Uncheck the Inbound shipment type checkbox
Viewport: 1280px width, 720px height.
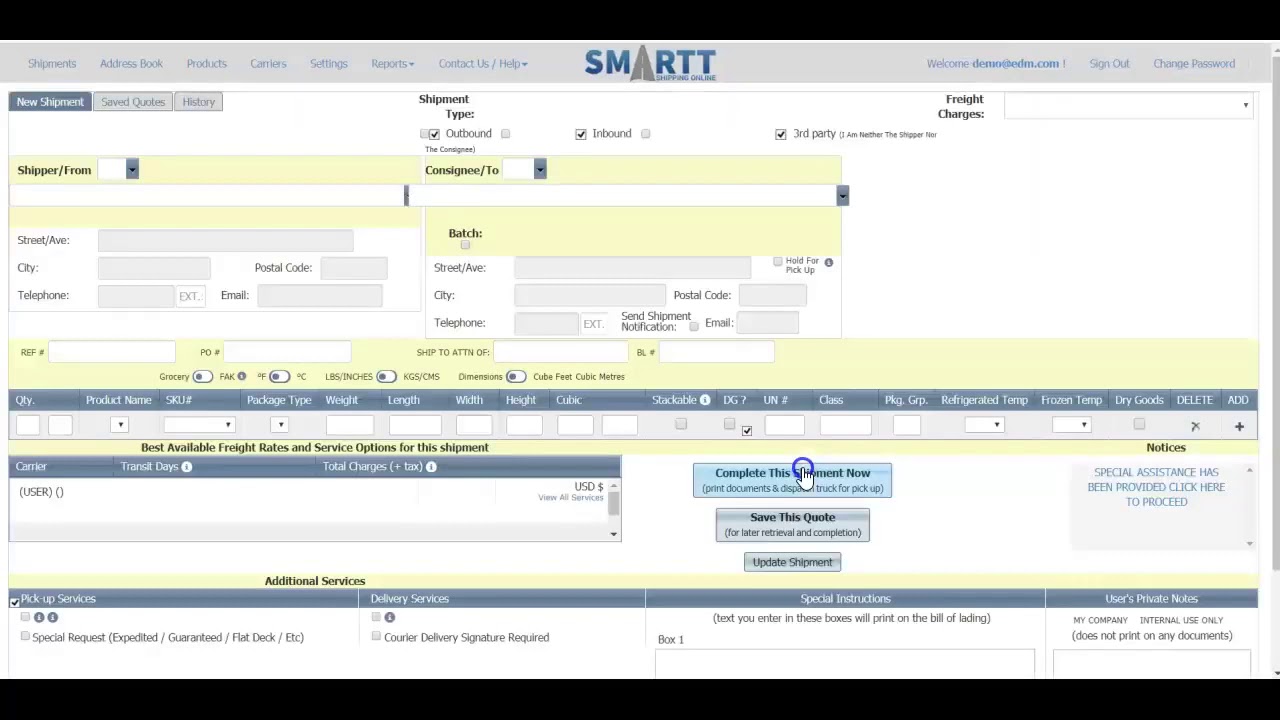(581, 134)
